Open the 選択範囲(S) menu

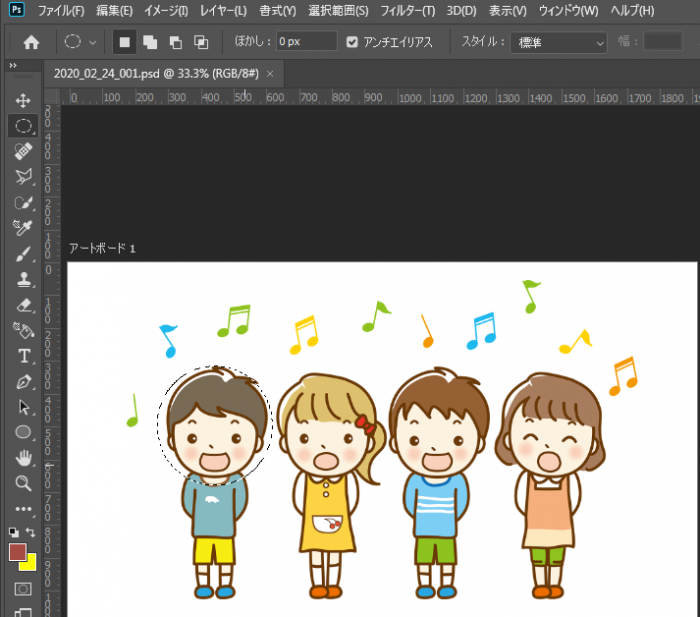point(338,10)
